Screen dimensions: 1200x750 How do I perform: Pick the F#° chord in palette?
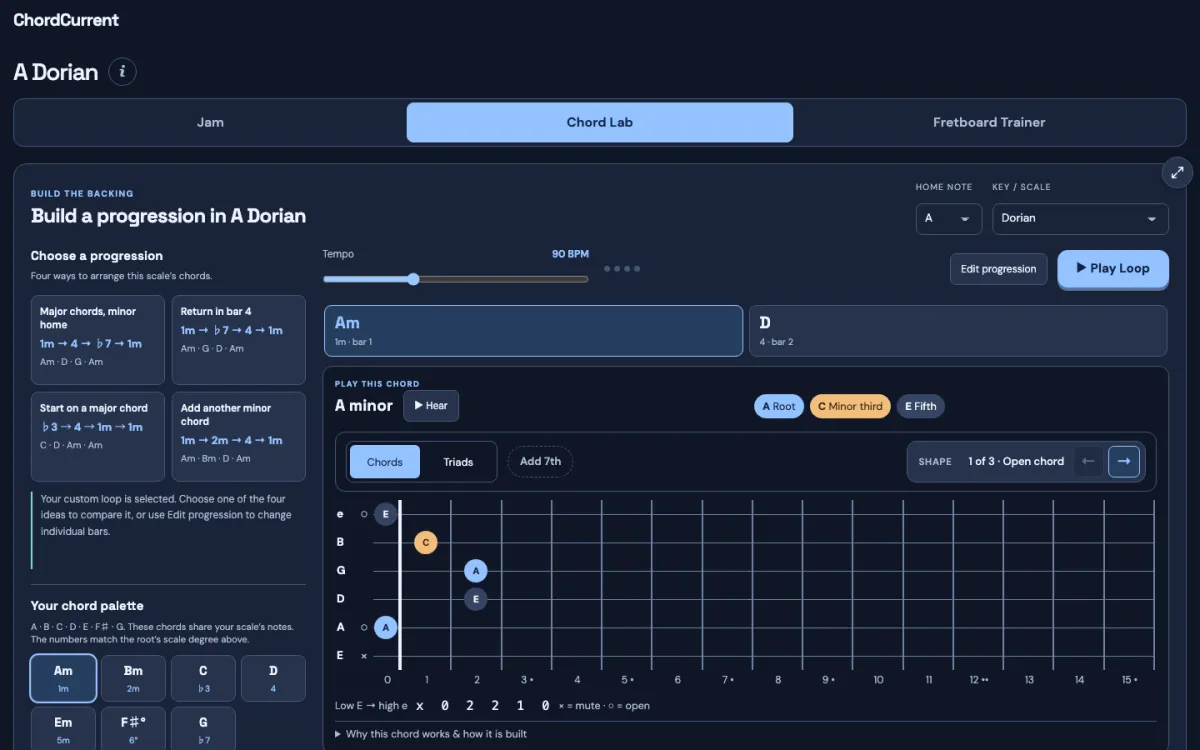pos(133,728)
